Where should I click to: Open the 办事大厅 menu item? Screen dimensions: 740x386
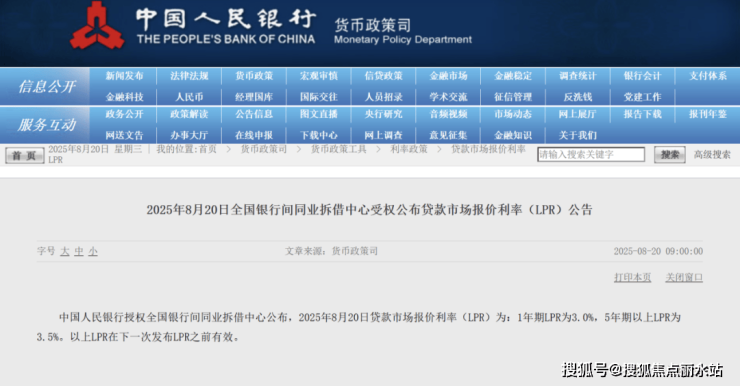pyautogui.click(x=189, y=135)
